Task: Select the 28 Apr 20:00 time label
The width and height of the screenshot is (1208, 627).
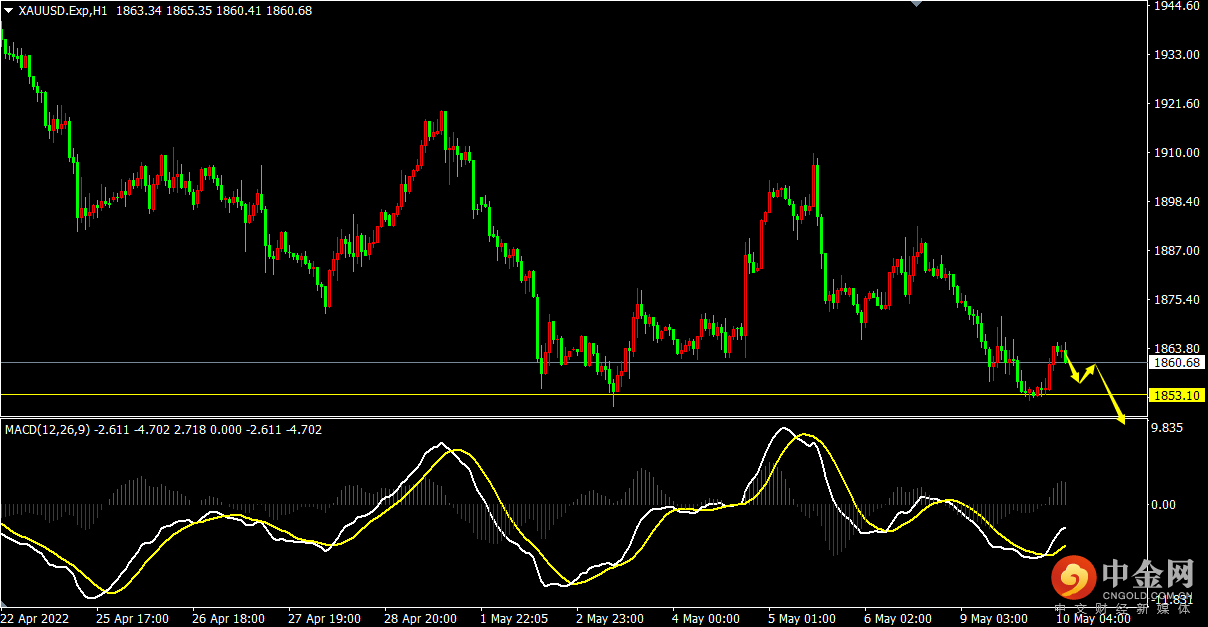Action: pos(423,619)
